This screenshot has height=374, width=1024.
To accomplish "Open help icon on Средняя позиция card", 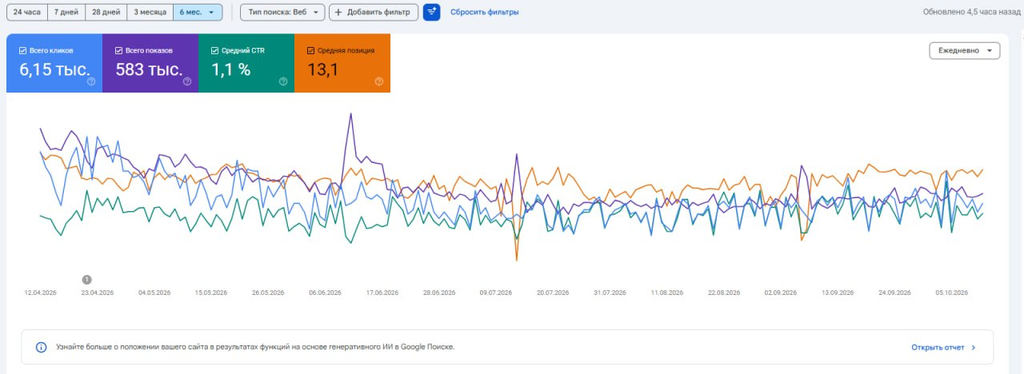I will [379, 82].
